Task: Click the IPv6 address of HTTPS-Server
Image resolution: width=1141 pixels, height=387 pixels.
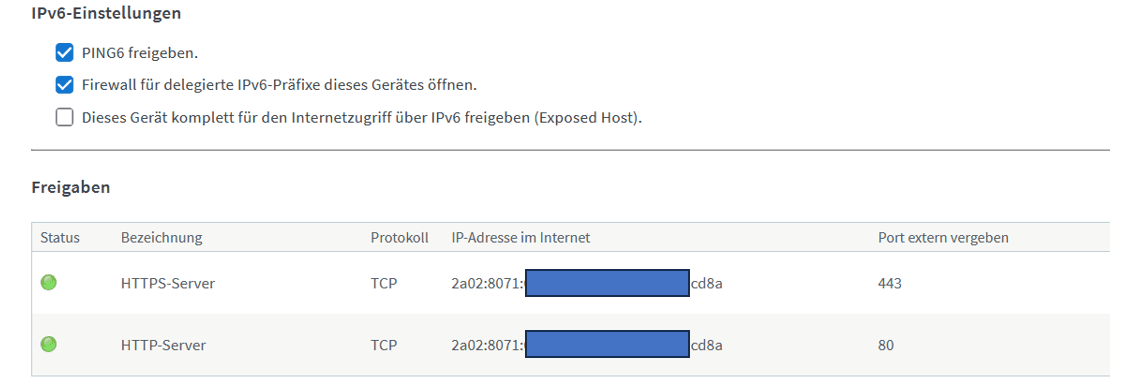Action: pos(587,284)
